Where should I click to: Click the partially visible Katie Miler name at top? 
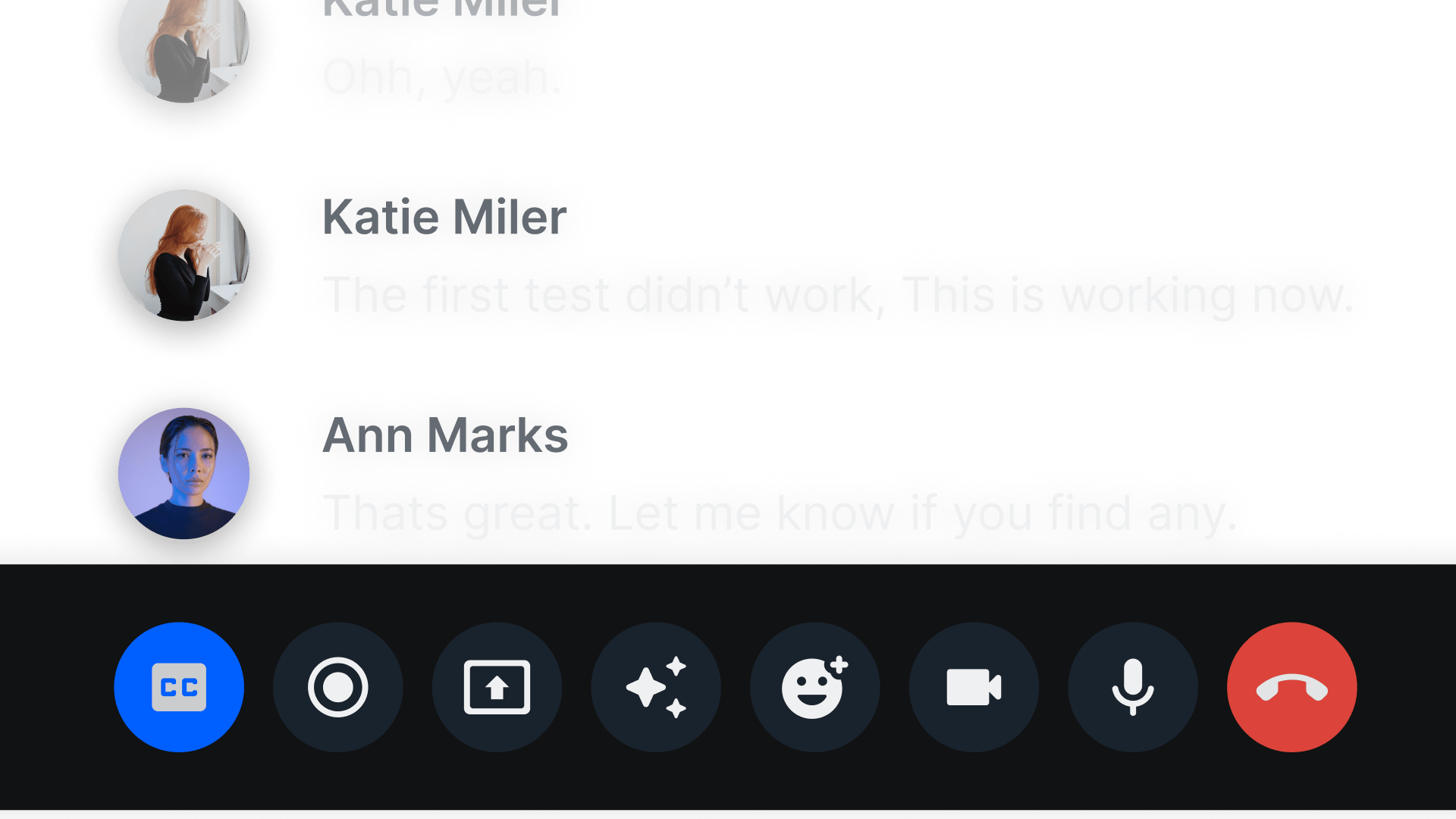[x=441, y=9]
